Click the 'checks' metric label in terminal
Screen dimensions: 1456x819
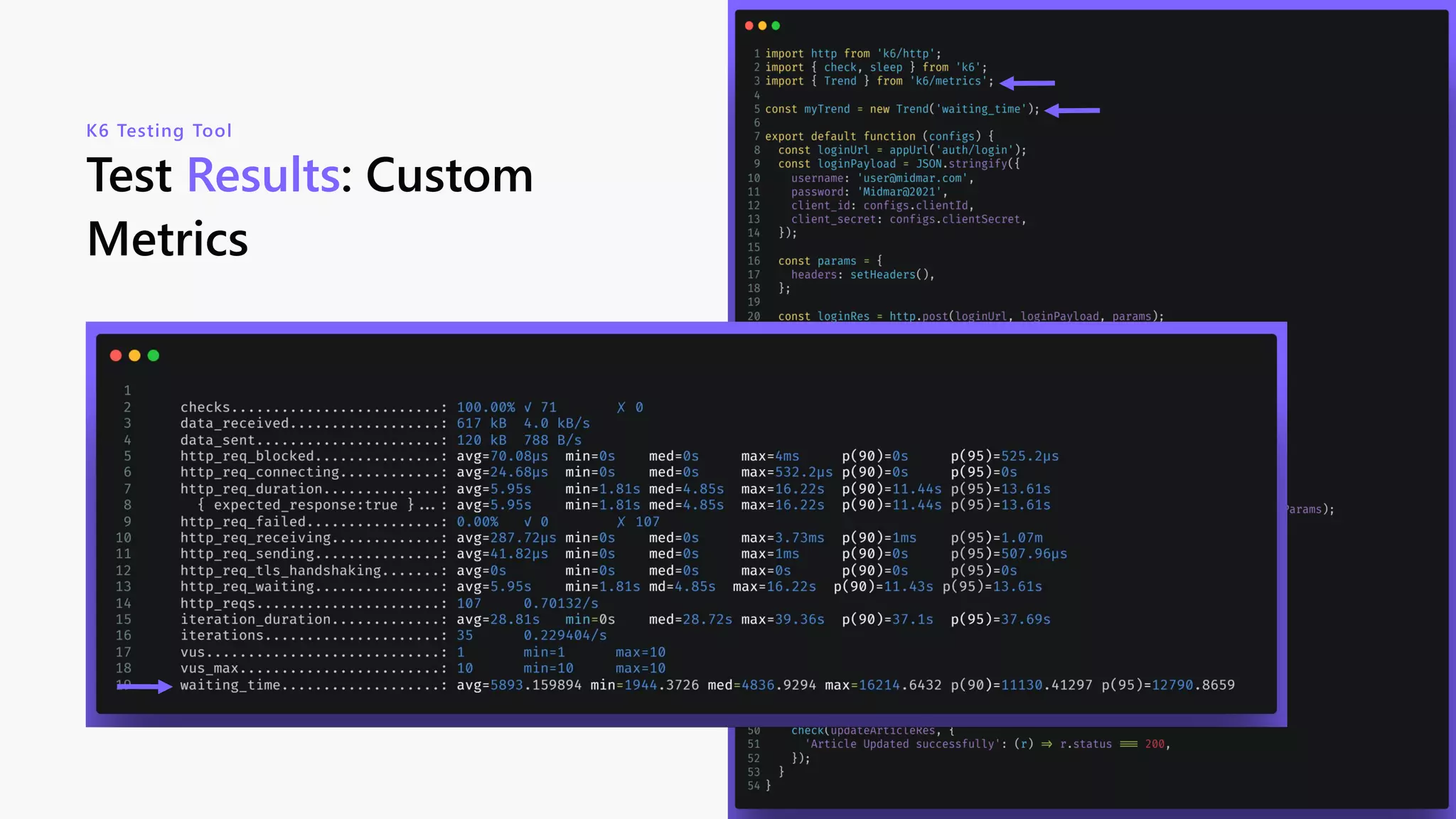pos(205,407)
